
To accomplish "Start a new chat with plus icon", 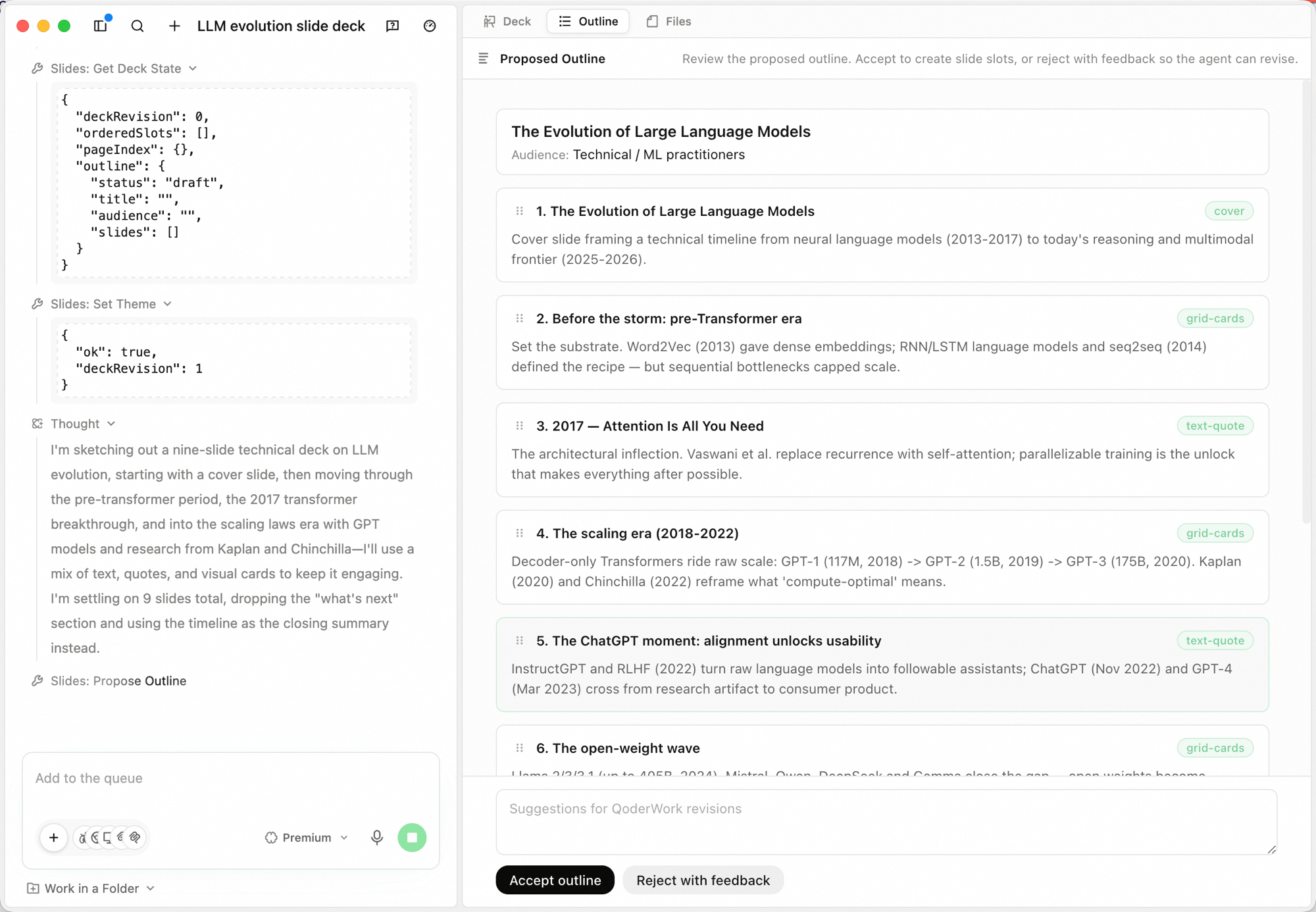I will (x=174, y=26).
